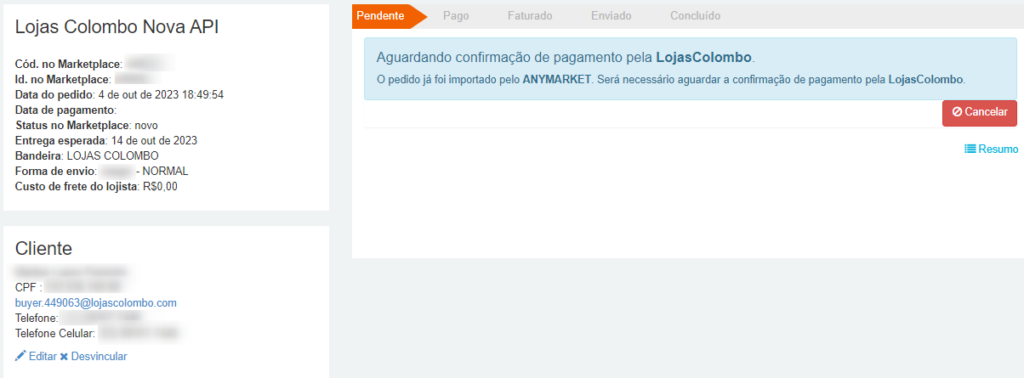1024x378 pixels.
Task: Click the Id. no Marketplace label
Action: point(63,80)
